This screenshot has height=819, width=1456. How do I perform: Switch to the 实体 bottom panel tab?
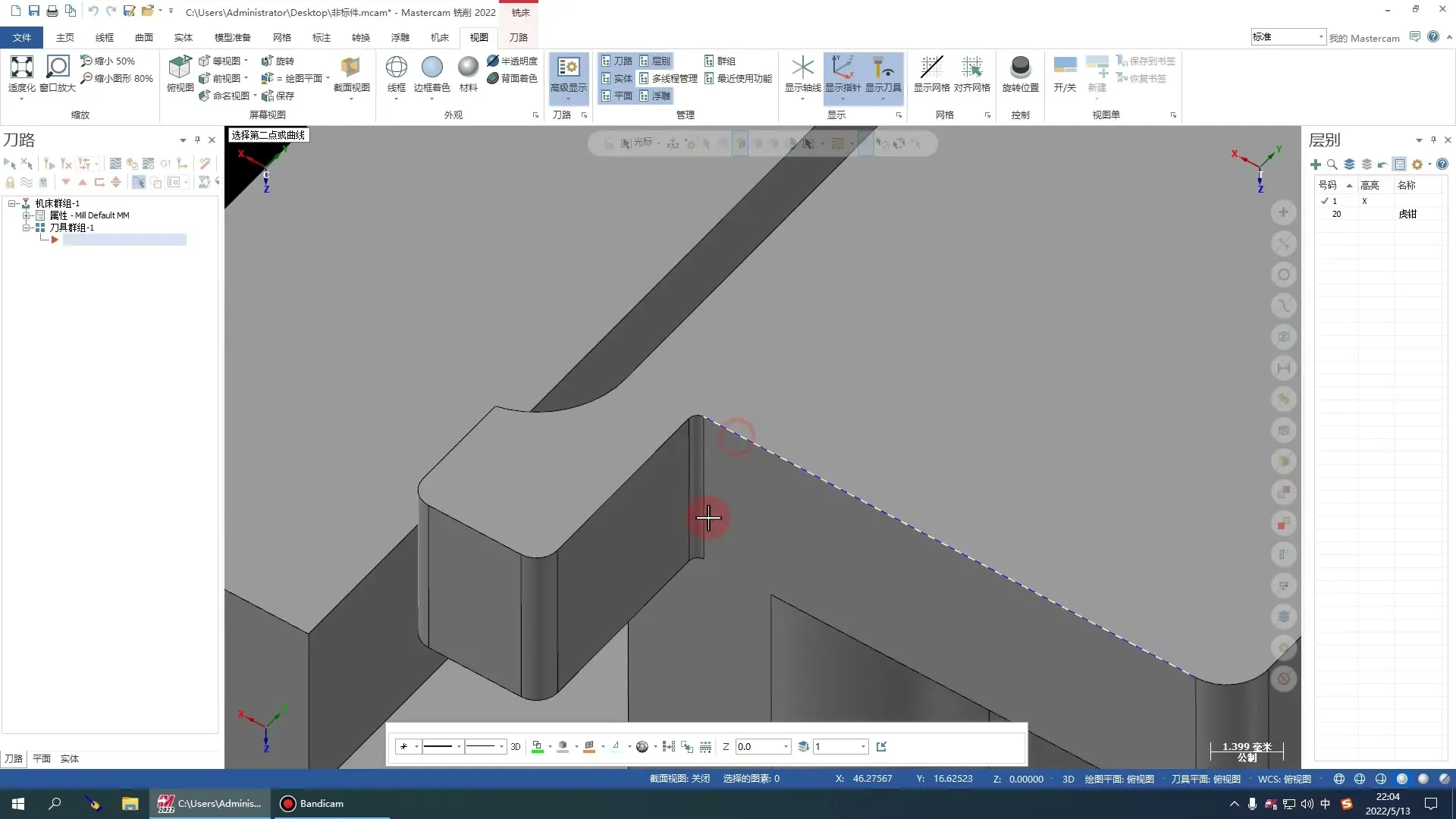[69, 758]
